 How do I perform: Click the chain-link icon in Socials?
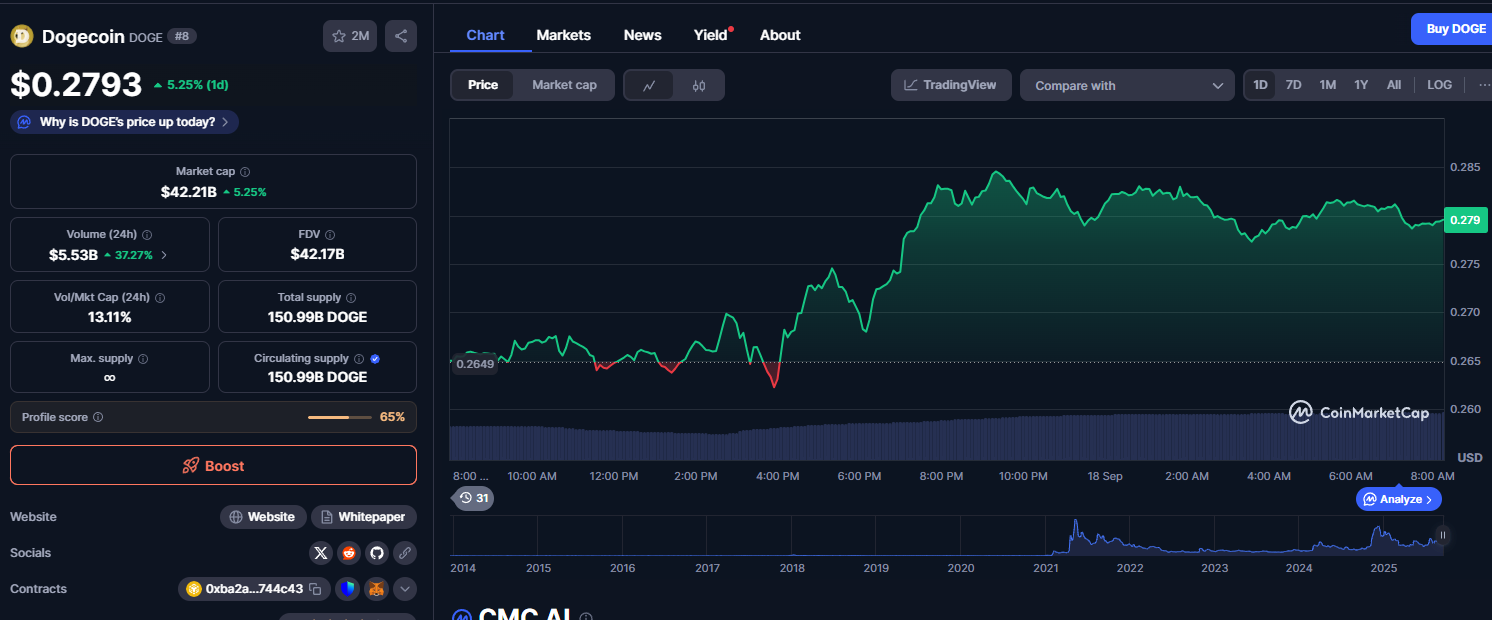(x=404, y=552)
